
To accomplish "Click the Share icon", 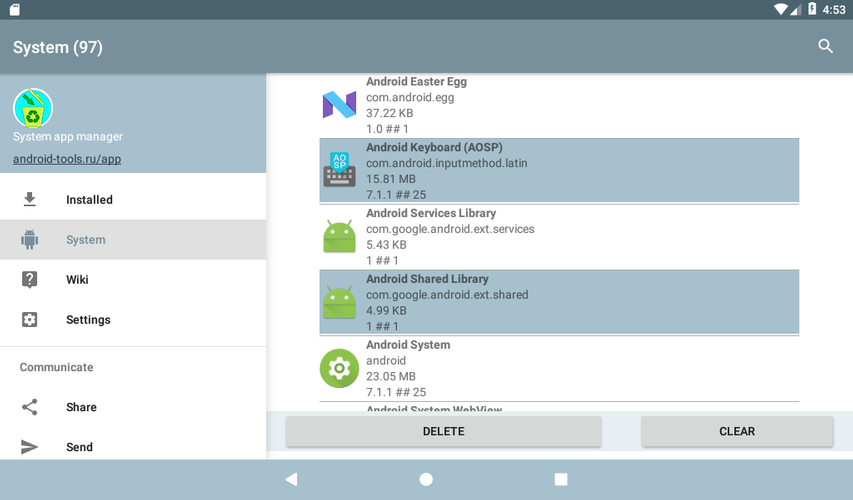I will coord(30,407).
